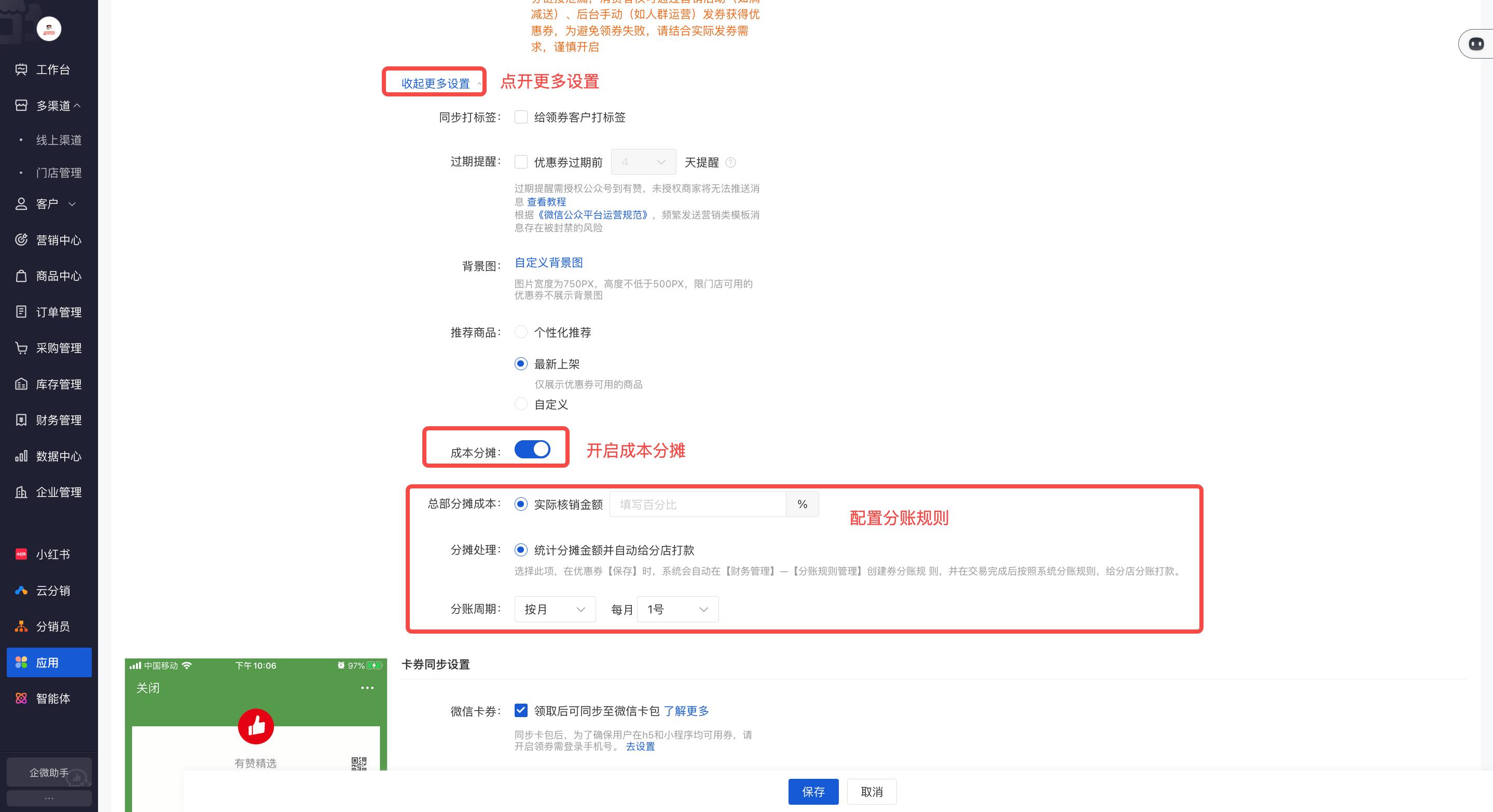
Task: Click the 企微助手 button
Action: (x=49, y=772)
